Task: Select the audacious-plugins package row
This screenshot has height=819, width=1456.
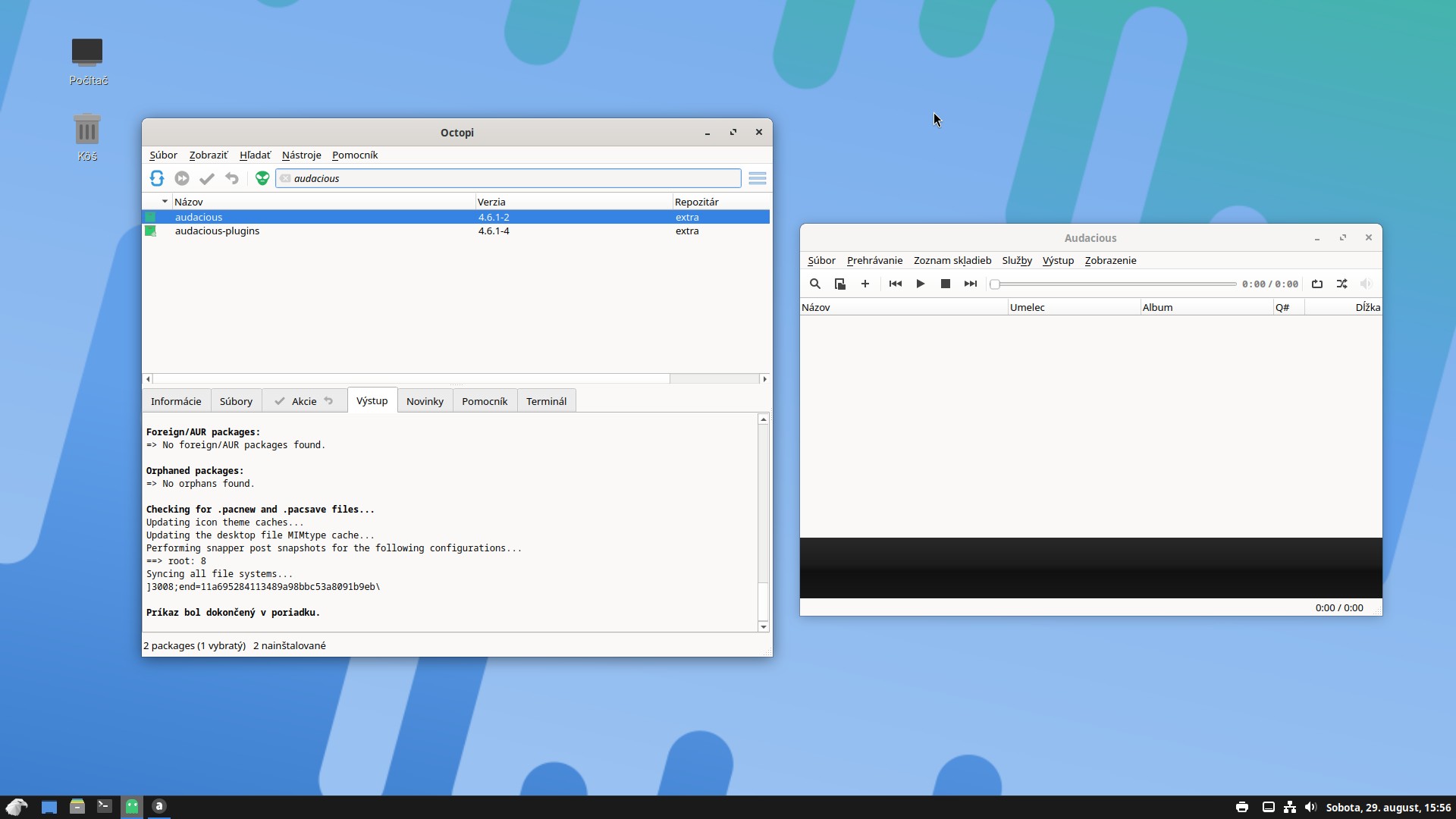Action: pyautogui.click(x=456, y=231)
